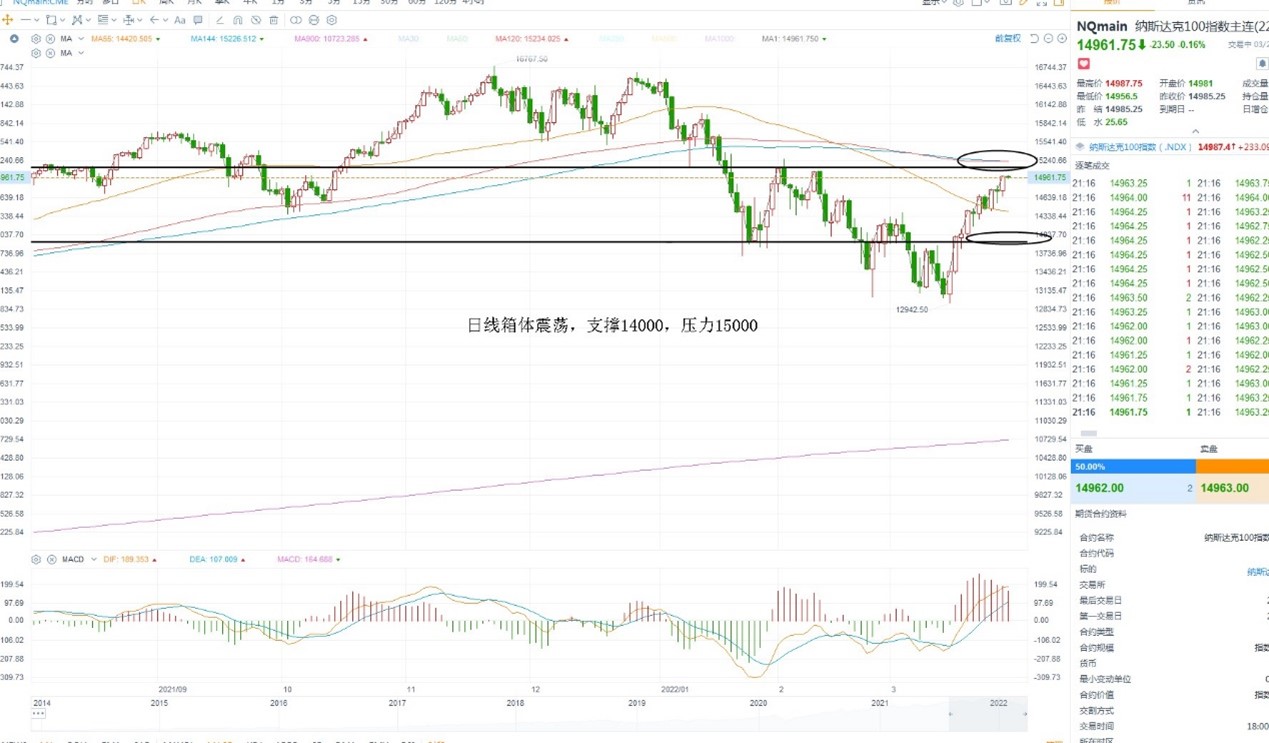The height and width of the screenshot is (743, 1269).
Task: Remove the MACD indicator panel
Action: click(51, 560)
